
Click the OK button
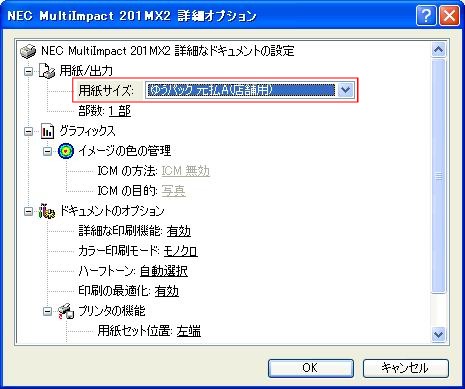(311, 368)
